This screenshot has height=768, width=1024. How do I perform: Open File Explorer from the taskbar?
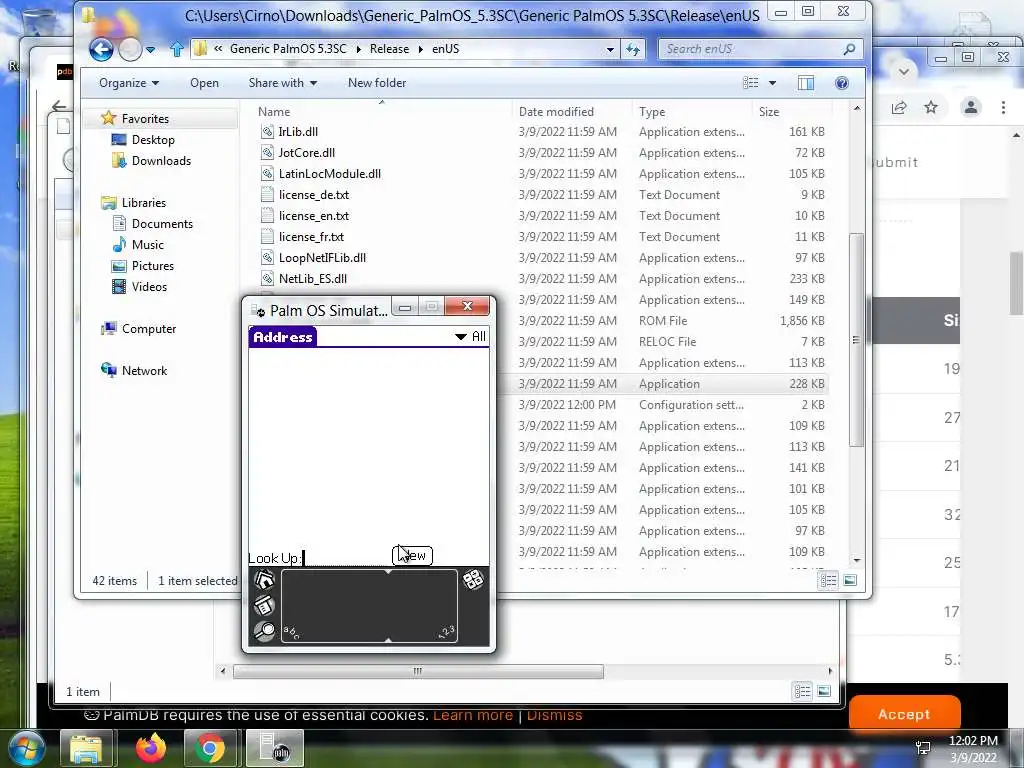click(87, 748)
